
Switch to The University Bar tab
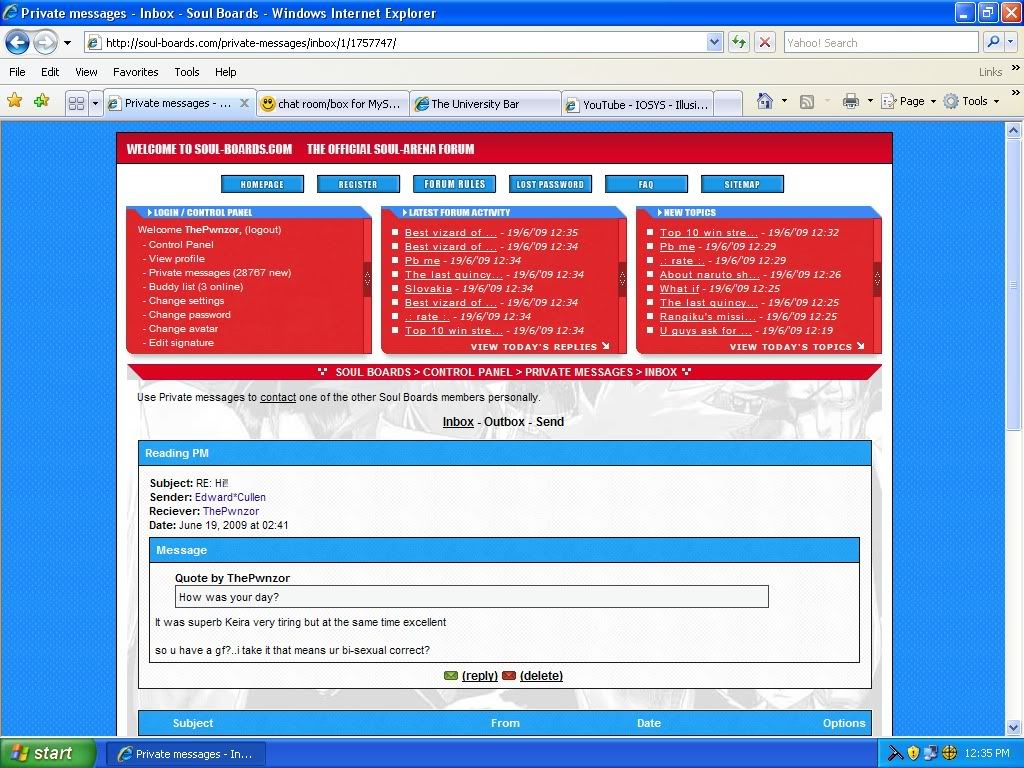(485, 104)
